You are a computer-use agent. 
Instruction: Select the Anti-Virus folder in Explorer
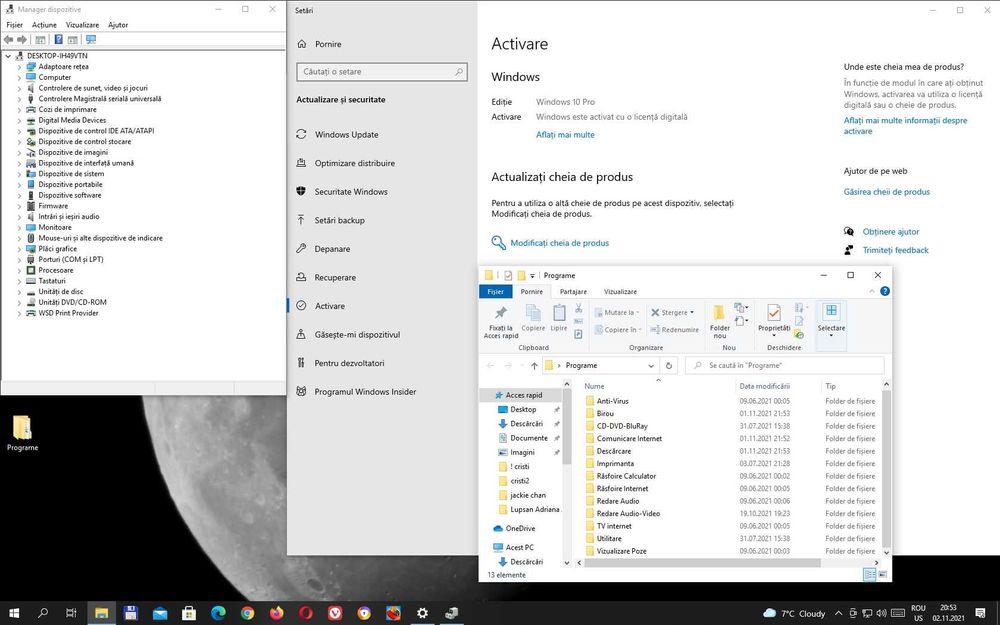coord(612,401)
